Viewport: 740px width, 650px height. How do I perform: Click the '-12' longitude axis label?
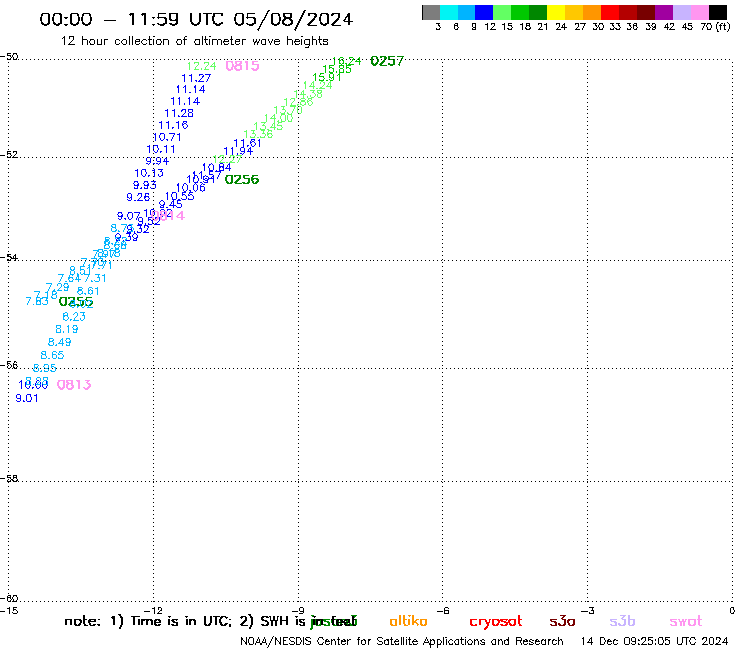[x=153, y=611]
